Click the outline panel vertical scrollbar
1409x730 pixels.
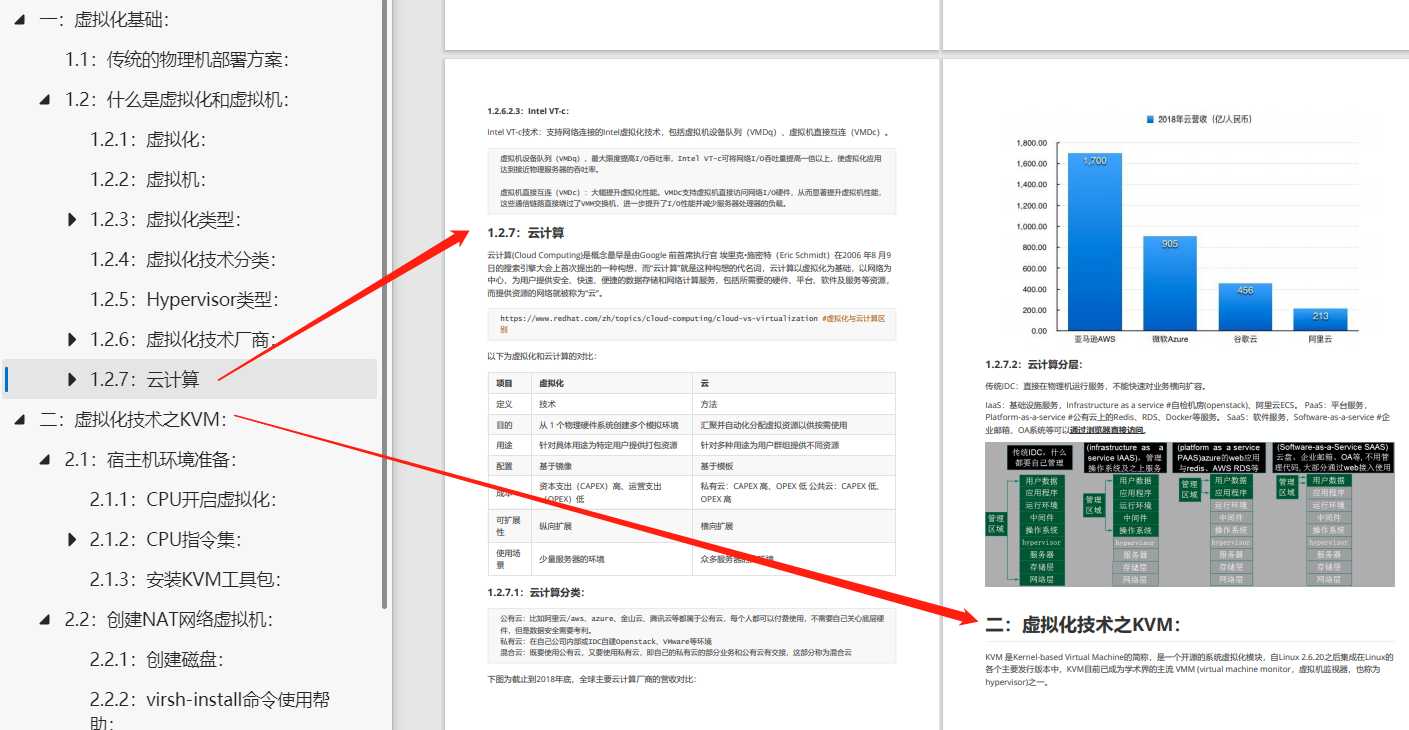[x=385, y=305]
